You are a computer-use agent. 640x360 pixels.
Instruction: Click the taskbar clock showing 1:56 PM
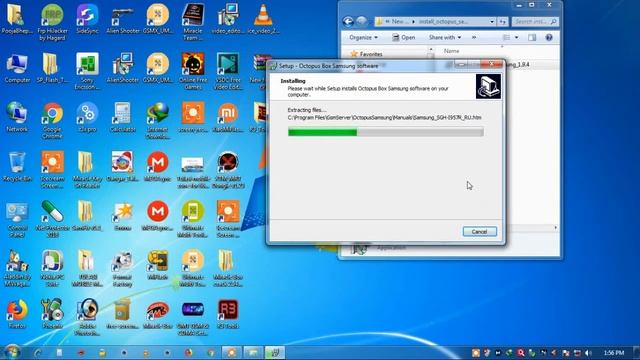614,353
